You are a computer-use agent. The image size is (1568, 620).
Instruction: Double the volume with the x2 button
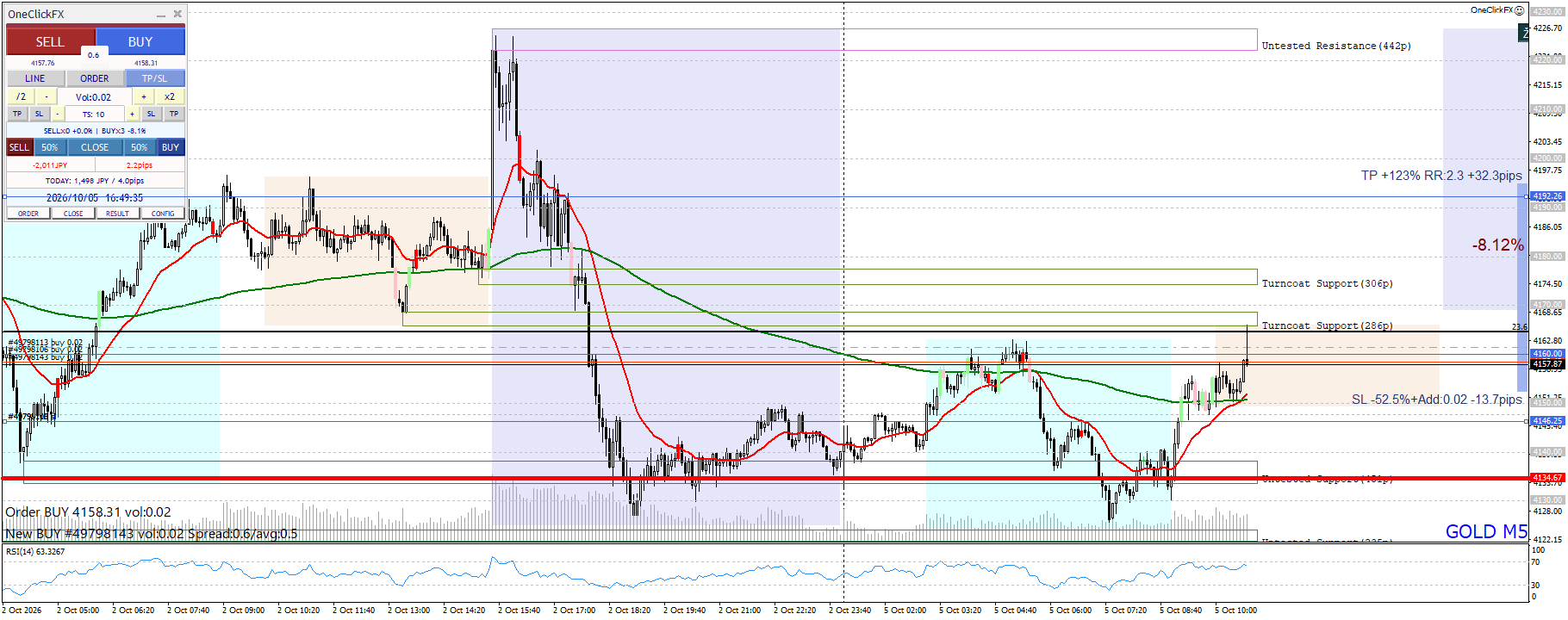[170, 96]
